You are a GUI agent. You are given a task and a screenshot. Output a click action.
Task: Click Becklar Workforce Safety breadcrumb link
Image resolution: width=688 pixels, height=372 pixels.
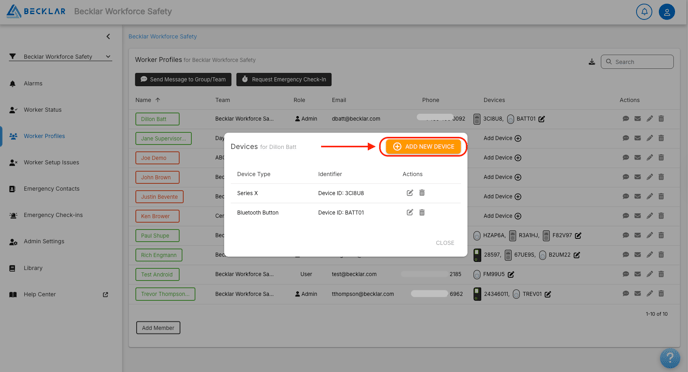coord(162,36)
